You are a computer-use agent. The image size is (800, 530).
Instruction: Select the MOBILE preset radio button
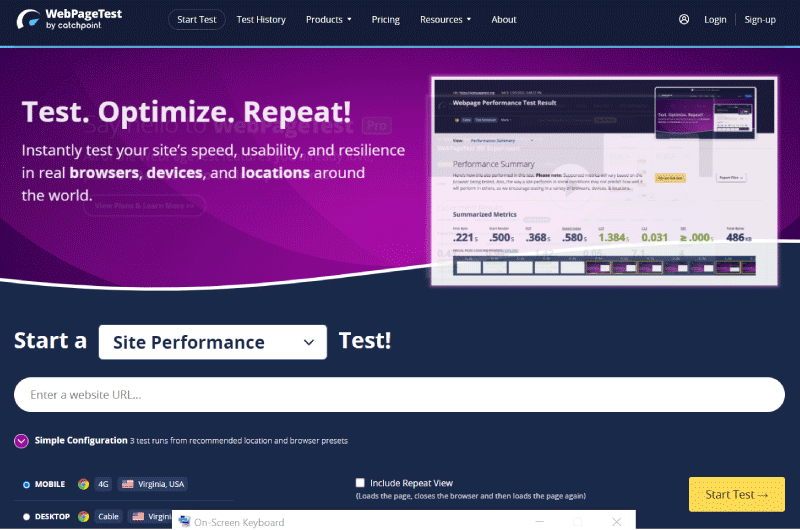27,485
